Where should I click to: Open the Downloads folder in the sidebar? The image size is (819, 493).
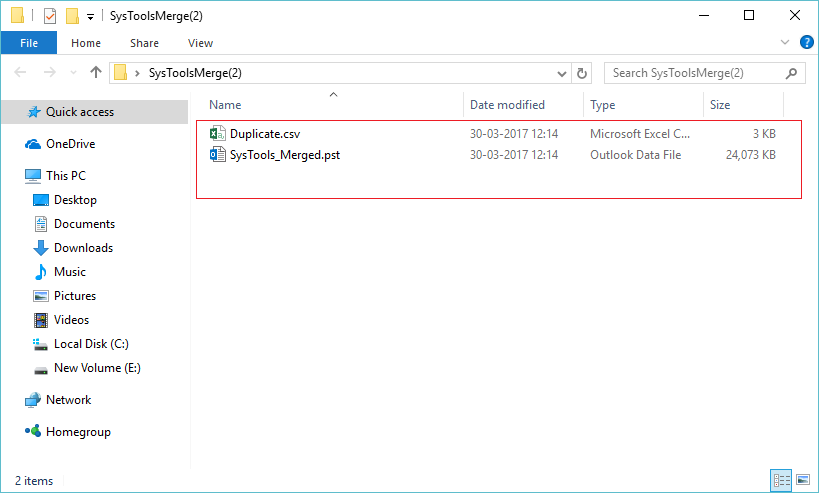[83, 248]
